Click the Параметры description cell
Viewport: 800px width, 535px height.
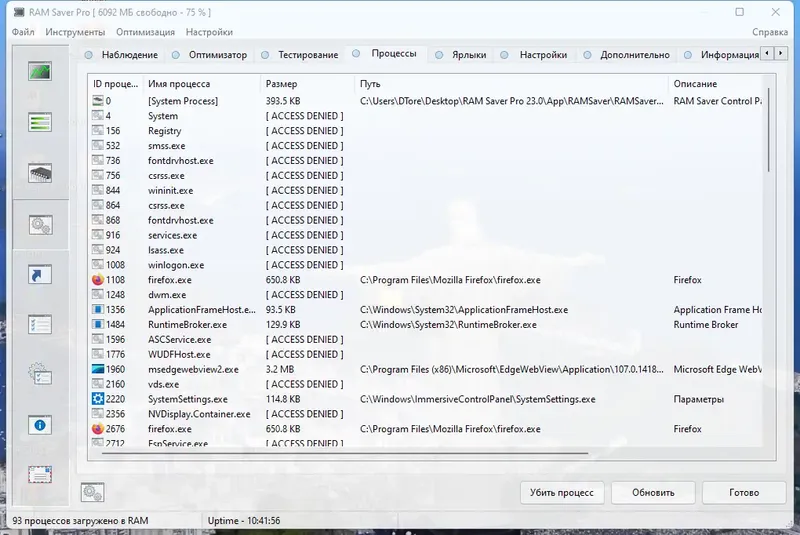click(698, 399)
